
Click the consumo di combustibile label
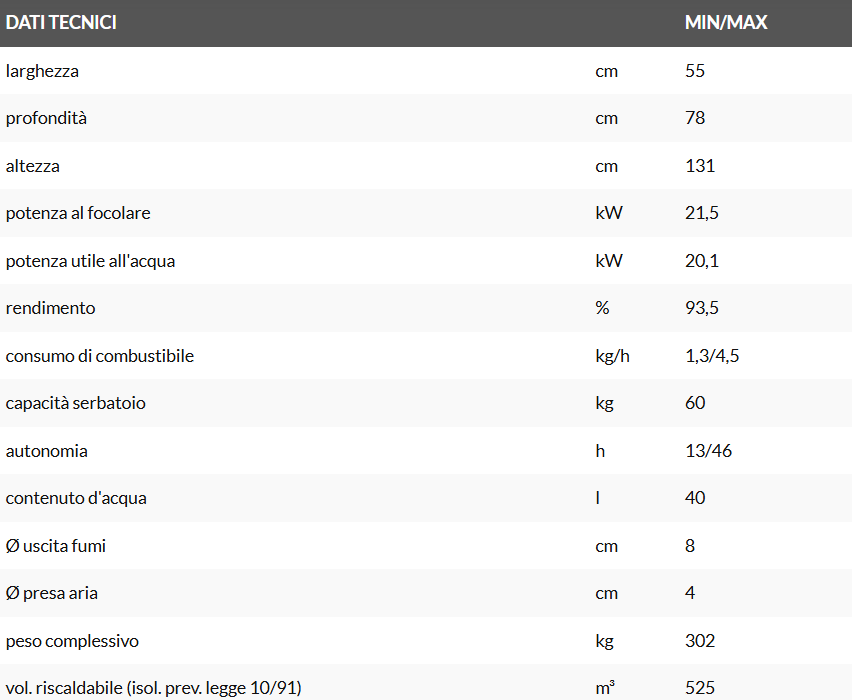[x=100, y=356]
